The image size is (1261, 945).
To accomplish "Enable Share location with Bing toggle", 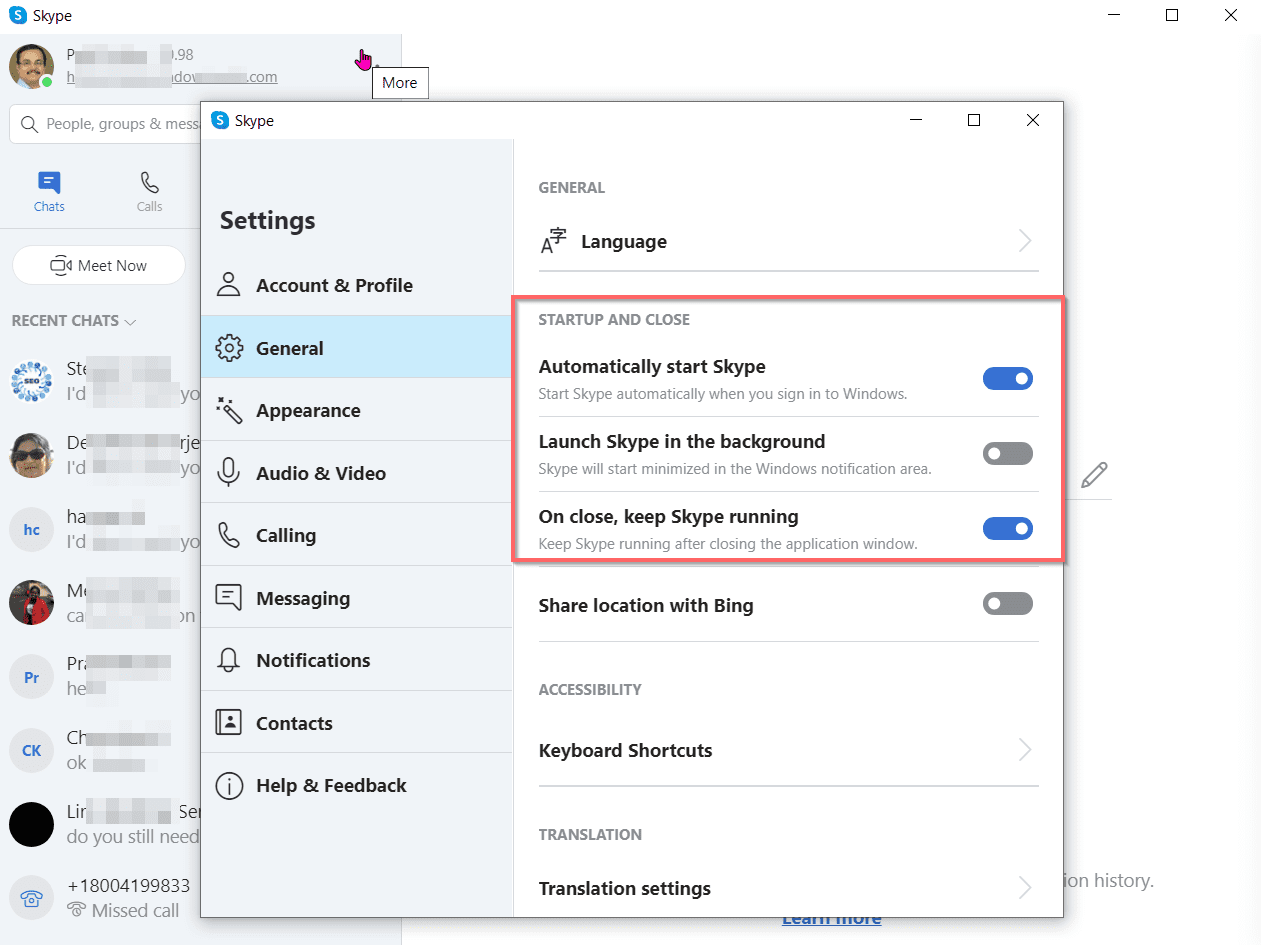I will coord(1007,604).
